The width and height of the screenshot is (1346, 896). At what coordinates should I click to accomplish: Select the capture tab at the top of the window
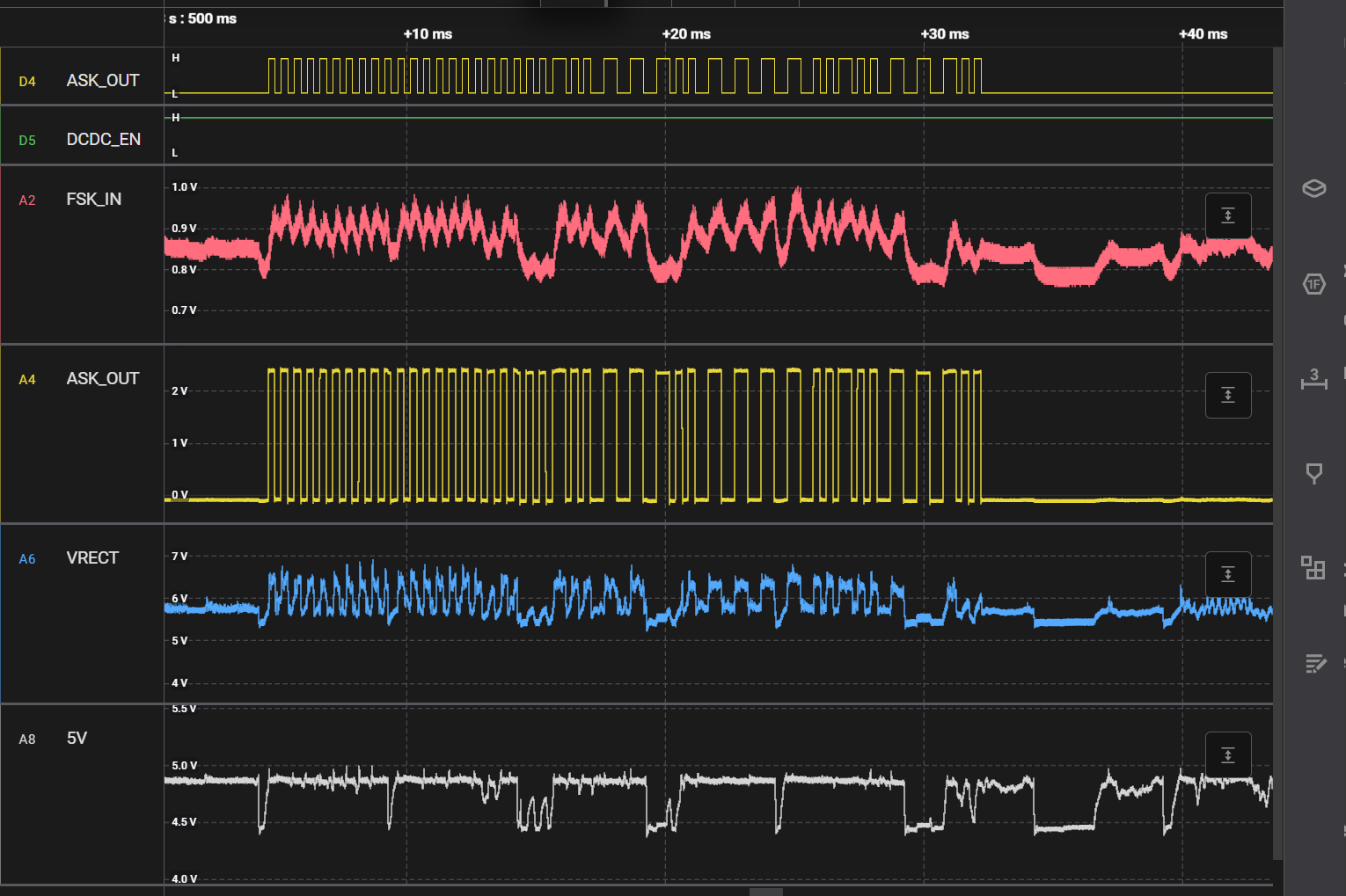click(x=572, y=4)
